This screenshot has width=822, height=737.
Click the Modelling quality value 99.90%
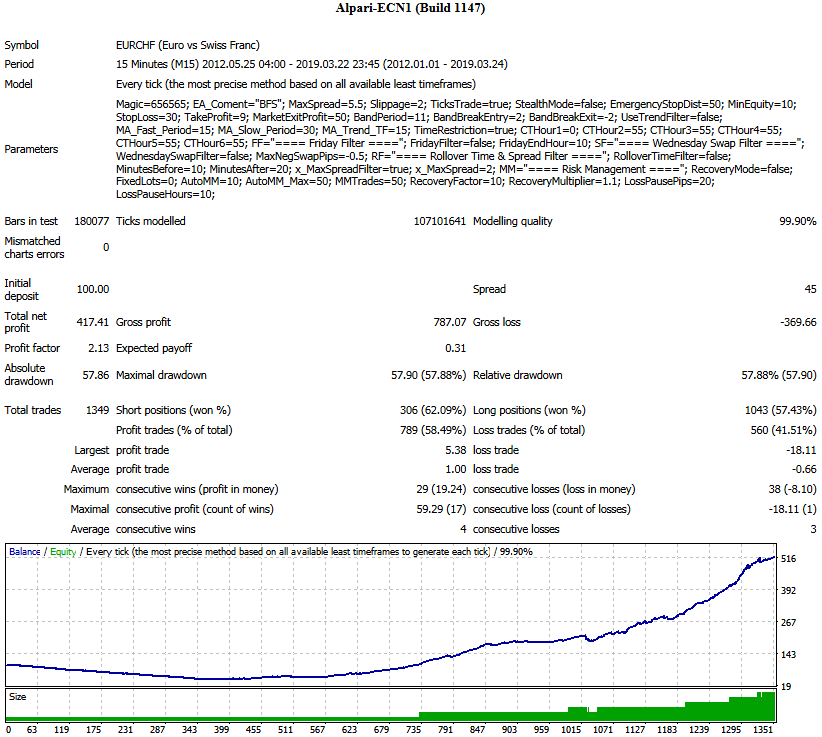click(x=797, y=221)
